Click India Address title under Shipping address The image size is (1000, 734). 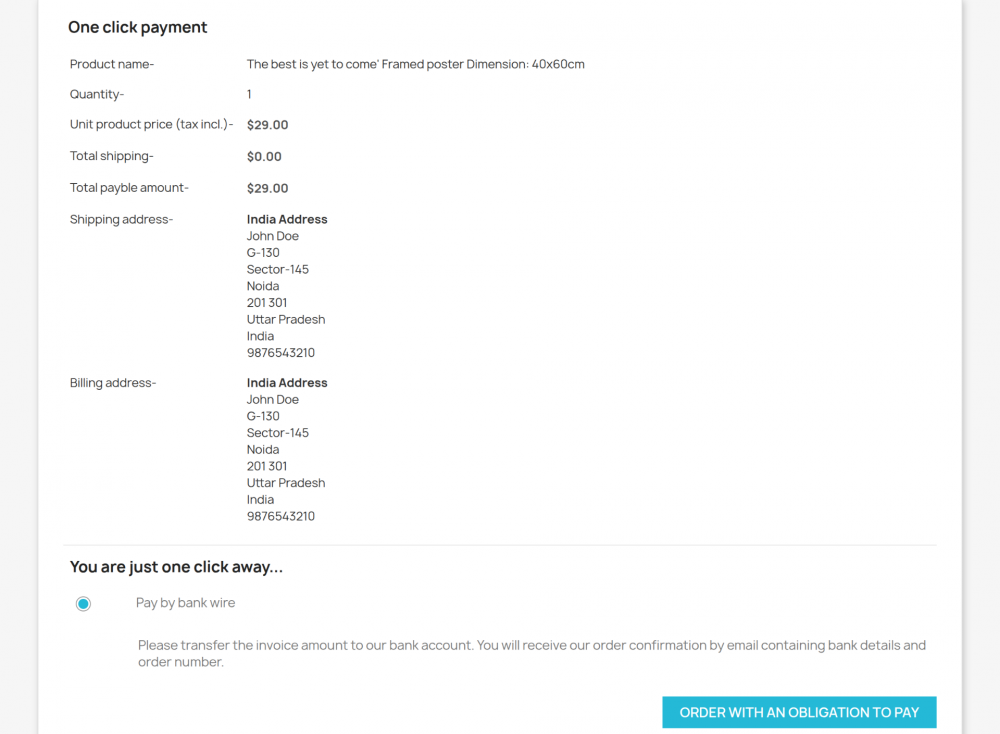coord(287,219)
